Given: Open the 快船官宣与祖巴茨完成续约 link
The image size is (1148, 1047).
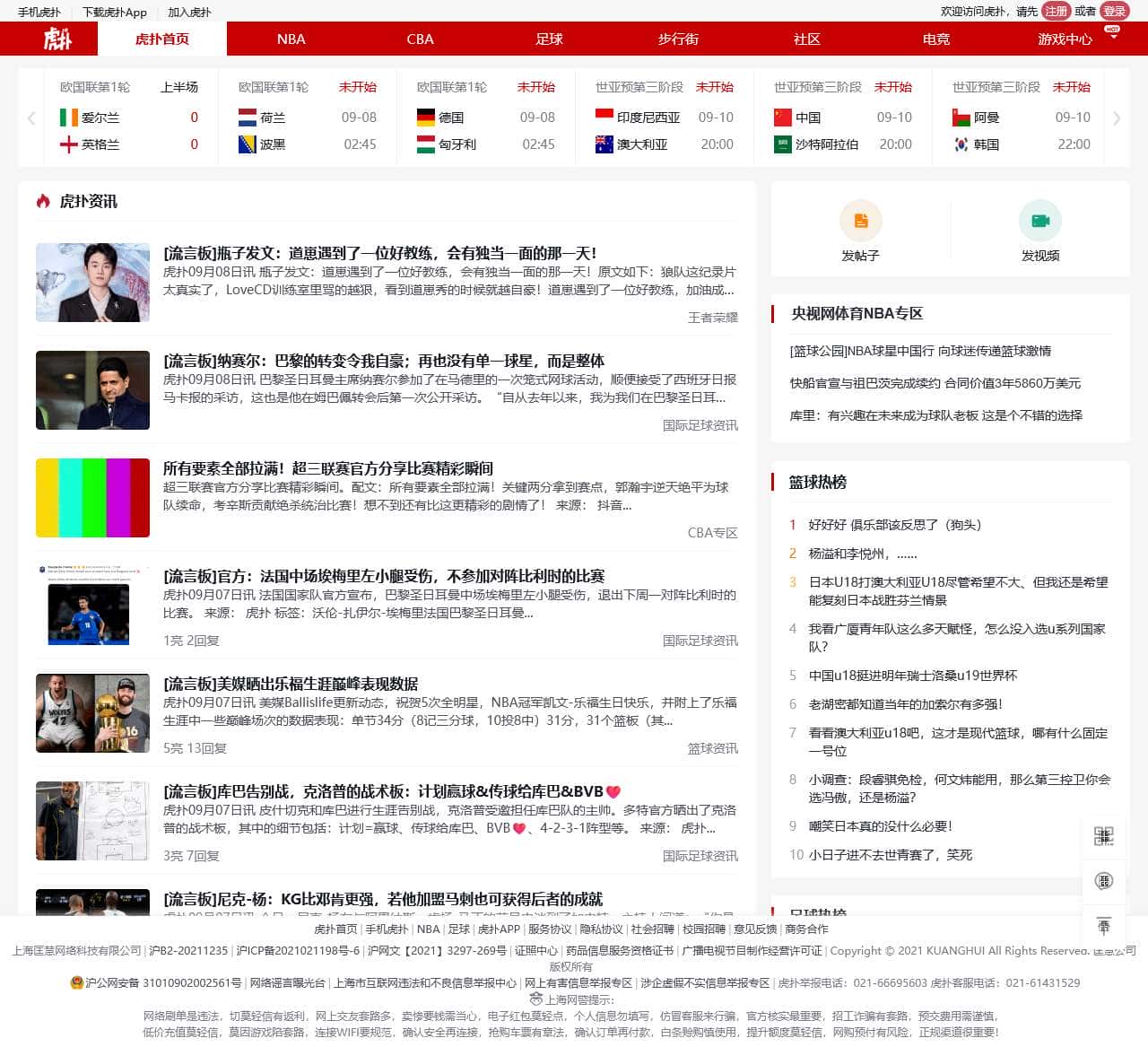Looking at the screenshot, I should 935,383.
